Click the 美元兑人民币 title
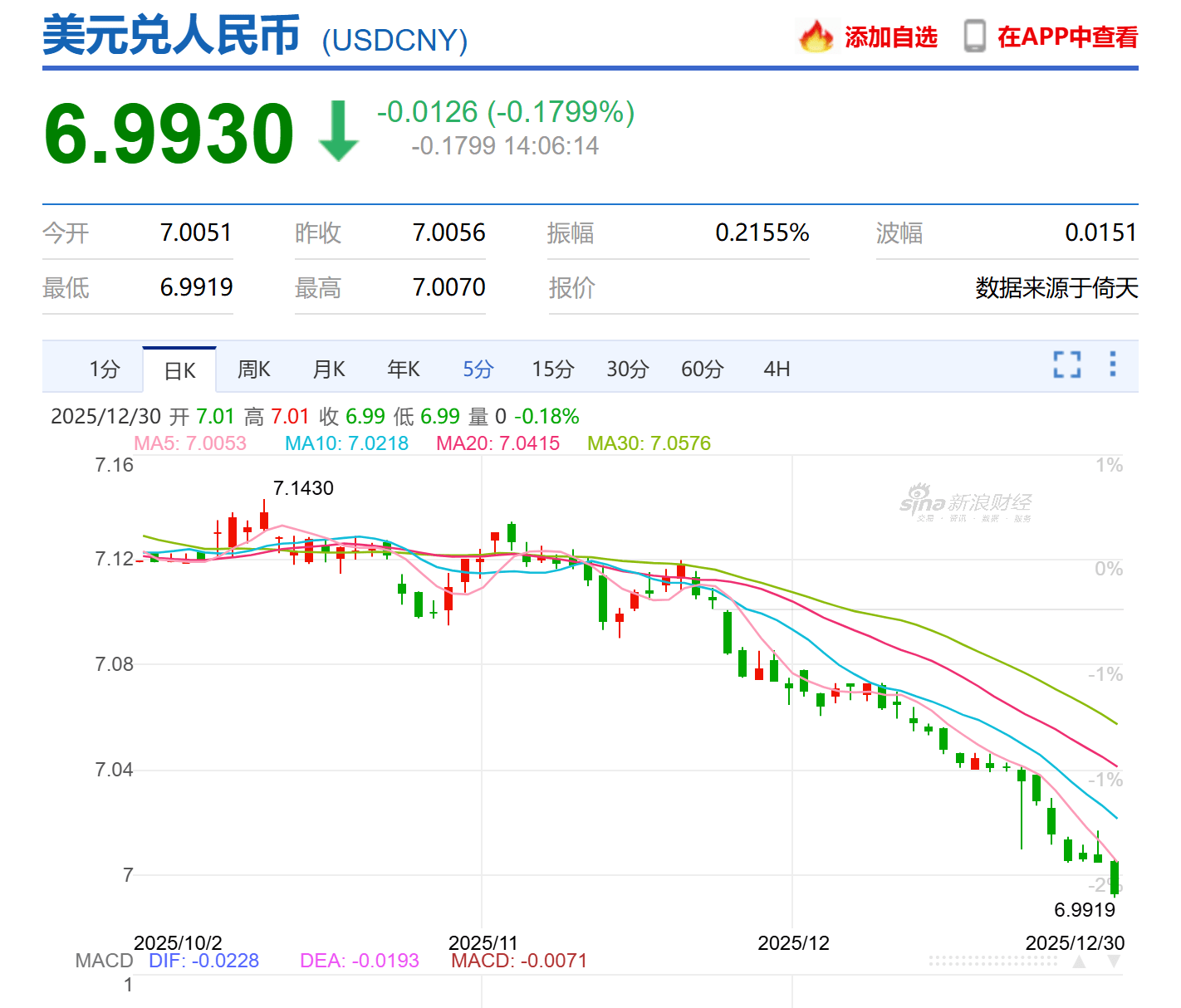 pos(171,36)
